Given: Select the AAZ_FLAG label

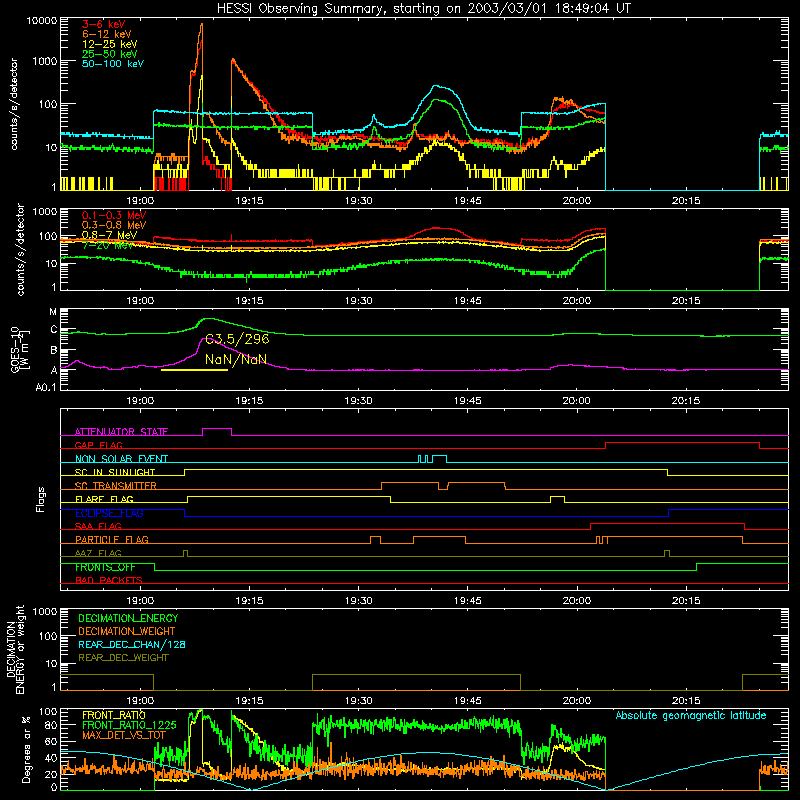Looking at the screenshot, I should click(x=98, y=554).
